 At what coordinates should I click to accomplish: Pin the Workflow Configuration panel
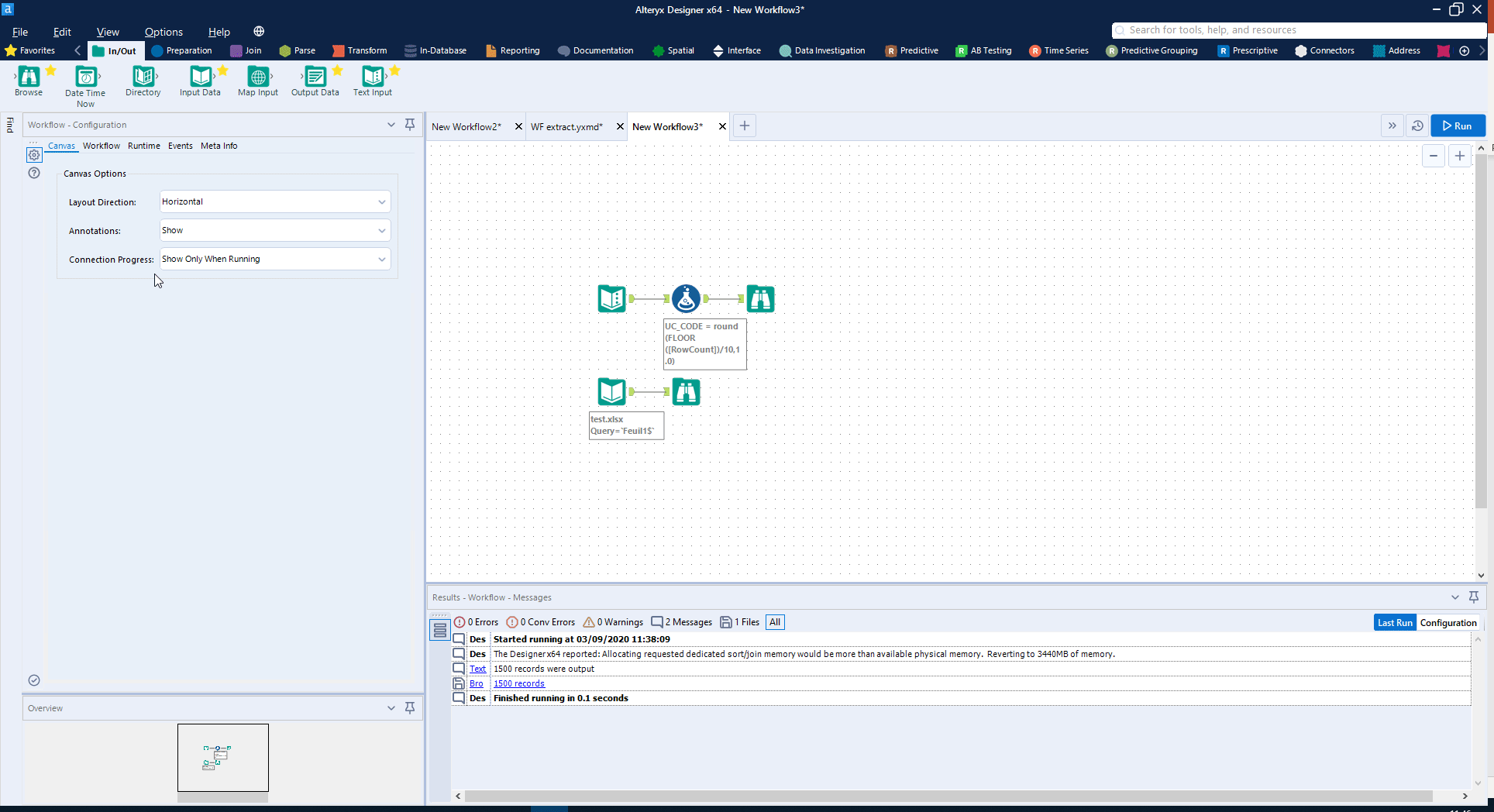410,124
